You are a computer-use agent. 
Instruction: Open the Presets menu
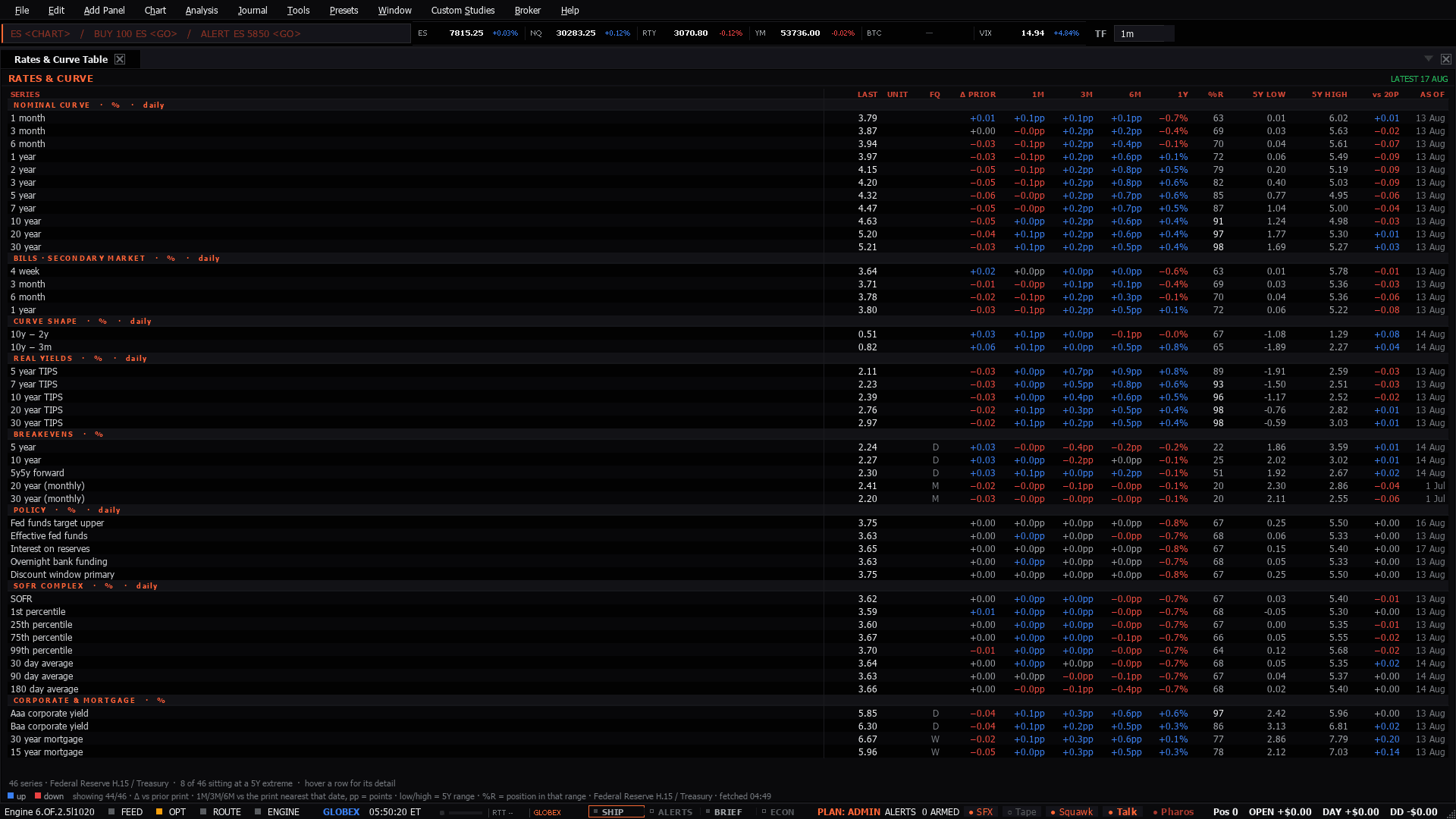tap(344, 10)
